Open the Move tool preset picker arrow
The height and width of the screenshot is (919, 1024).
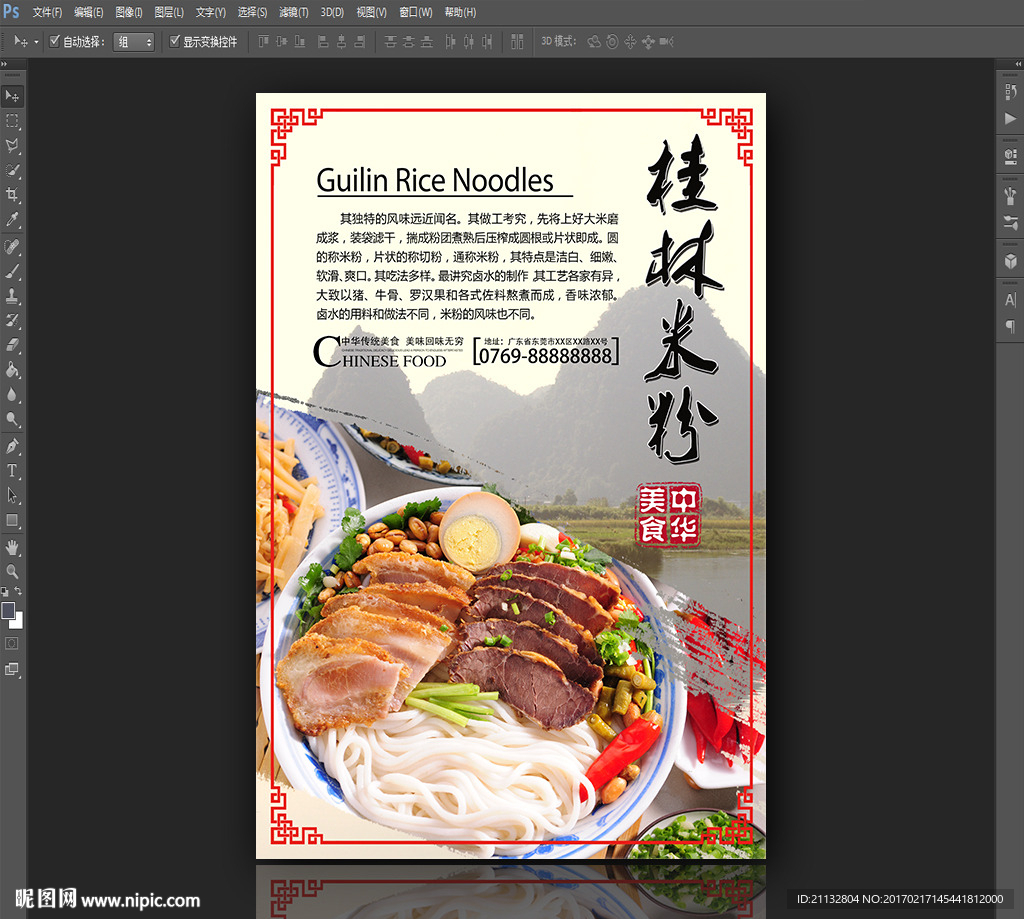(36, 42)
